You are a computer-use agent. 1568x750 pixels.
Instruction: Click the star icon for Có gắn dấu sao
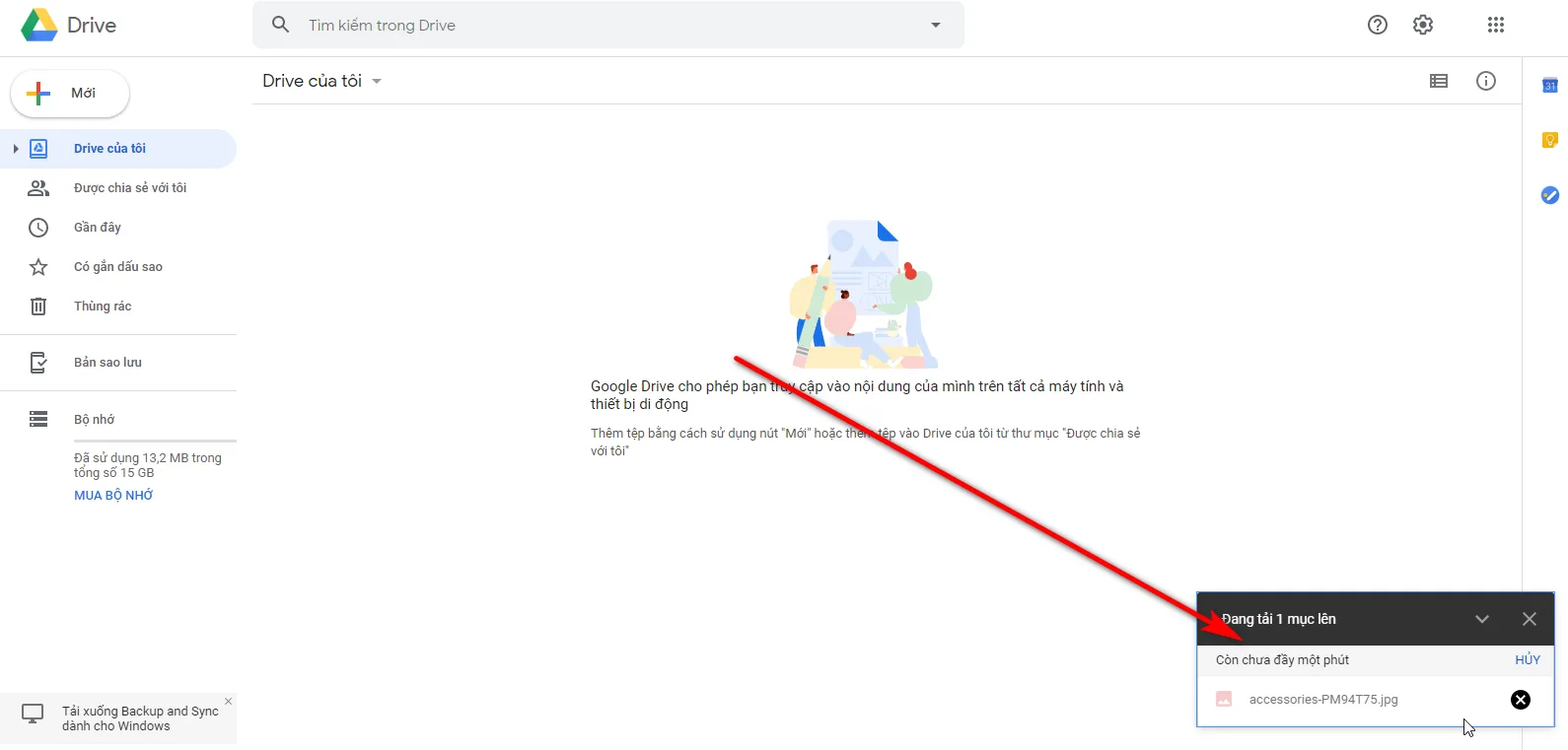[x=38, y=267]
